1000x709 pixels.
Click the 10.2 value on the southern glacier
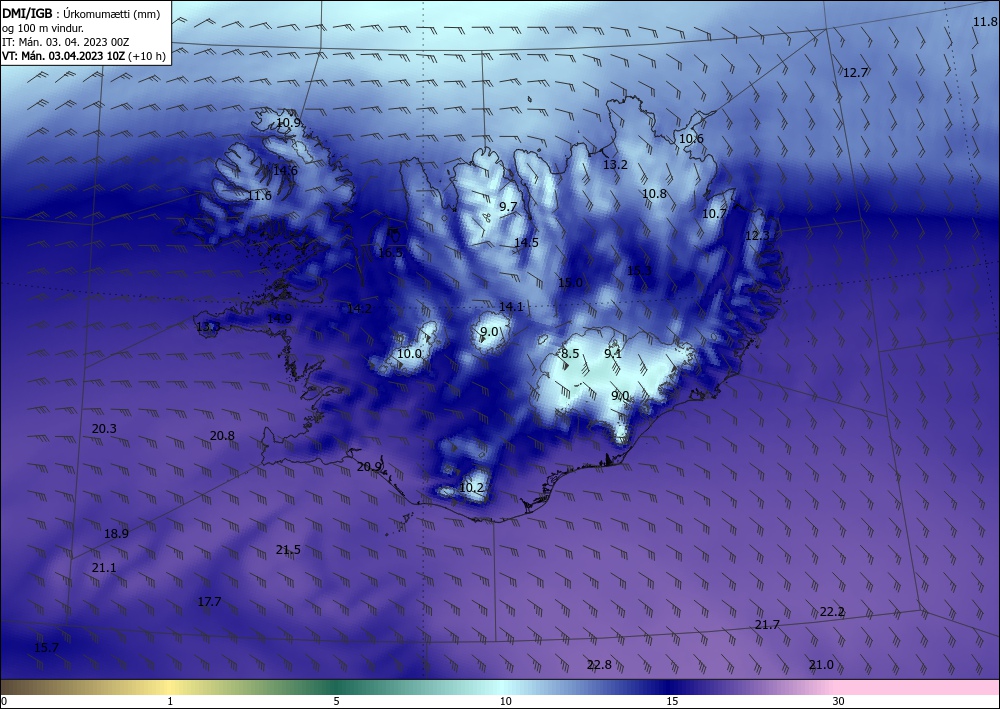click(x=471, y=488)
